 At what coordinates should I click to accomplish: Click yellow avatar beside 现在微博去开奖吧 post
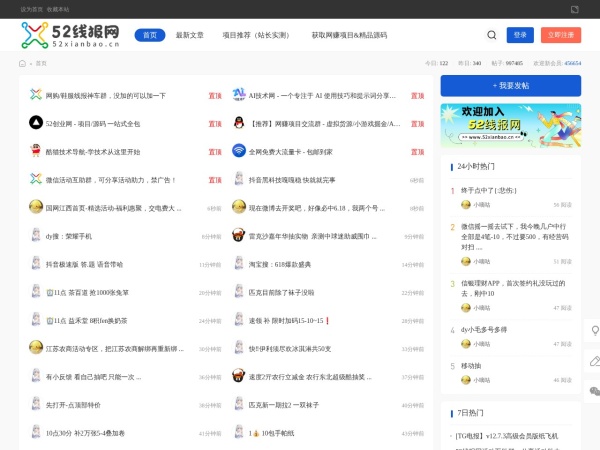pyautogui.click(x=239, y=207)
